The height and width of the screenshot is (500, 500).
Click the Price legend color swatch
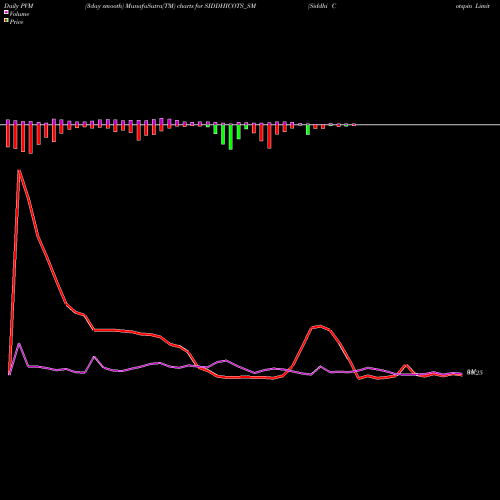[6, 20]
